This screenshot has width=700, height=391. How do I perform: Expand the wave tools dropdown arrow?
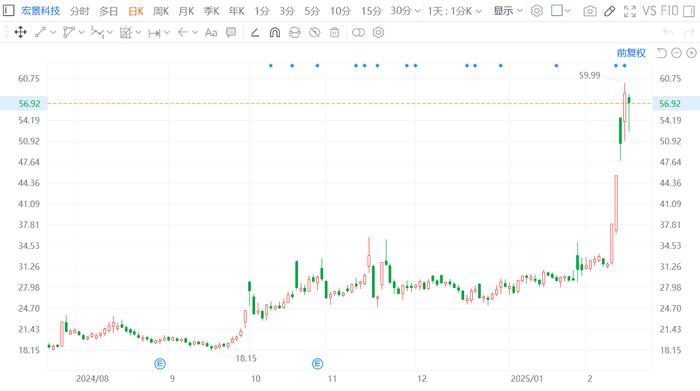tap(110, 32)
